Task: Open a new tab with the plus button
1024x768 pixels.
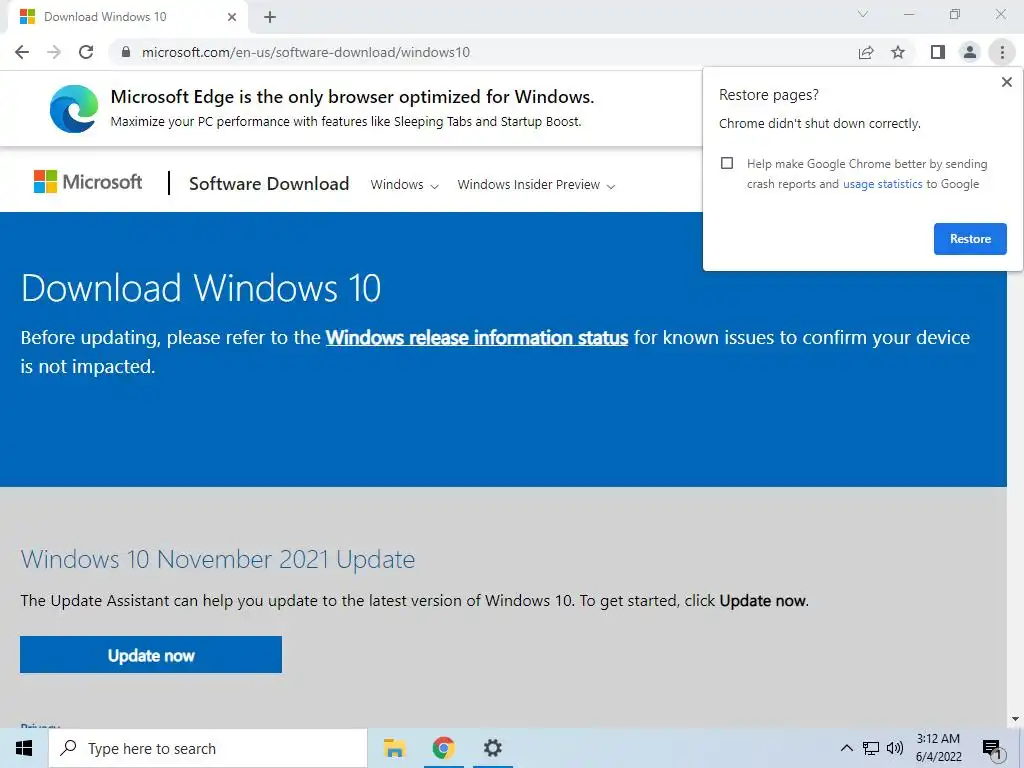Action: coord(270,17)
